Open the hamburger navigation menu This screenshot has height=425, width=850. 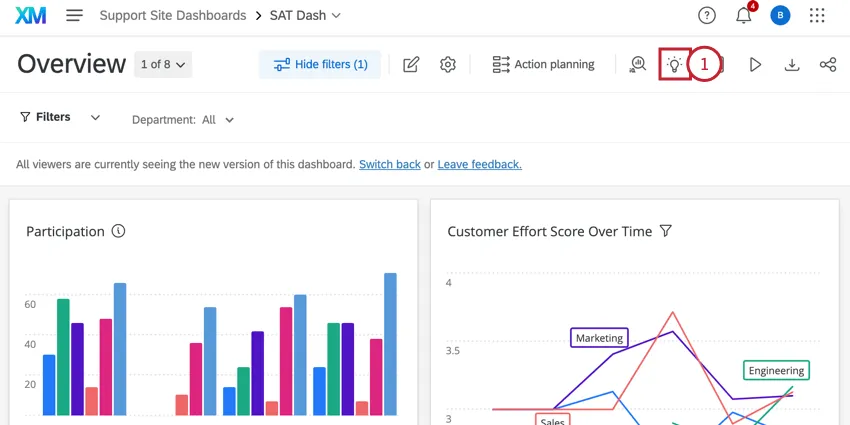(x=74, y=16)
